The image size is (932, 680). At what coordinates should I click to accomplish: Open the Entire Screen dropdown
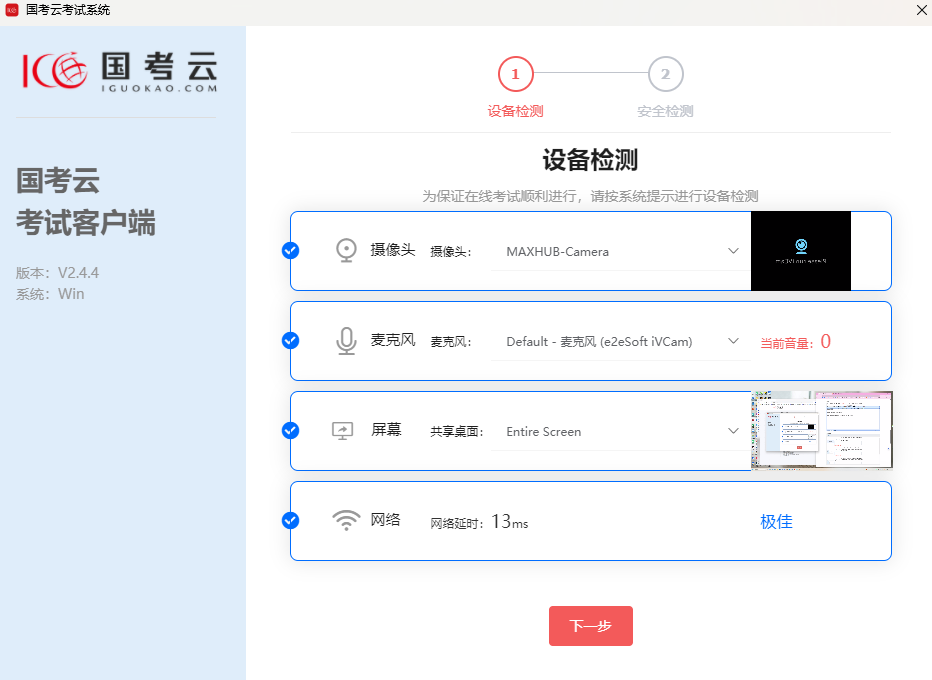(x=621, y=431)
